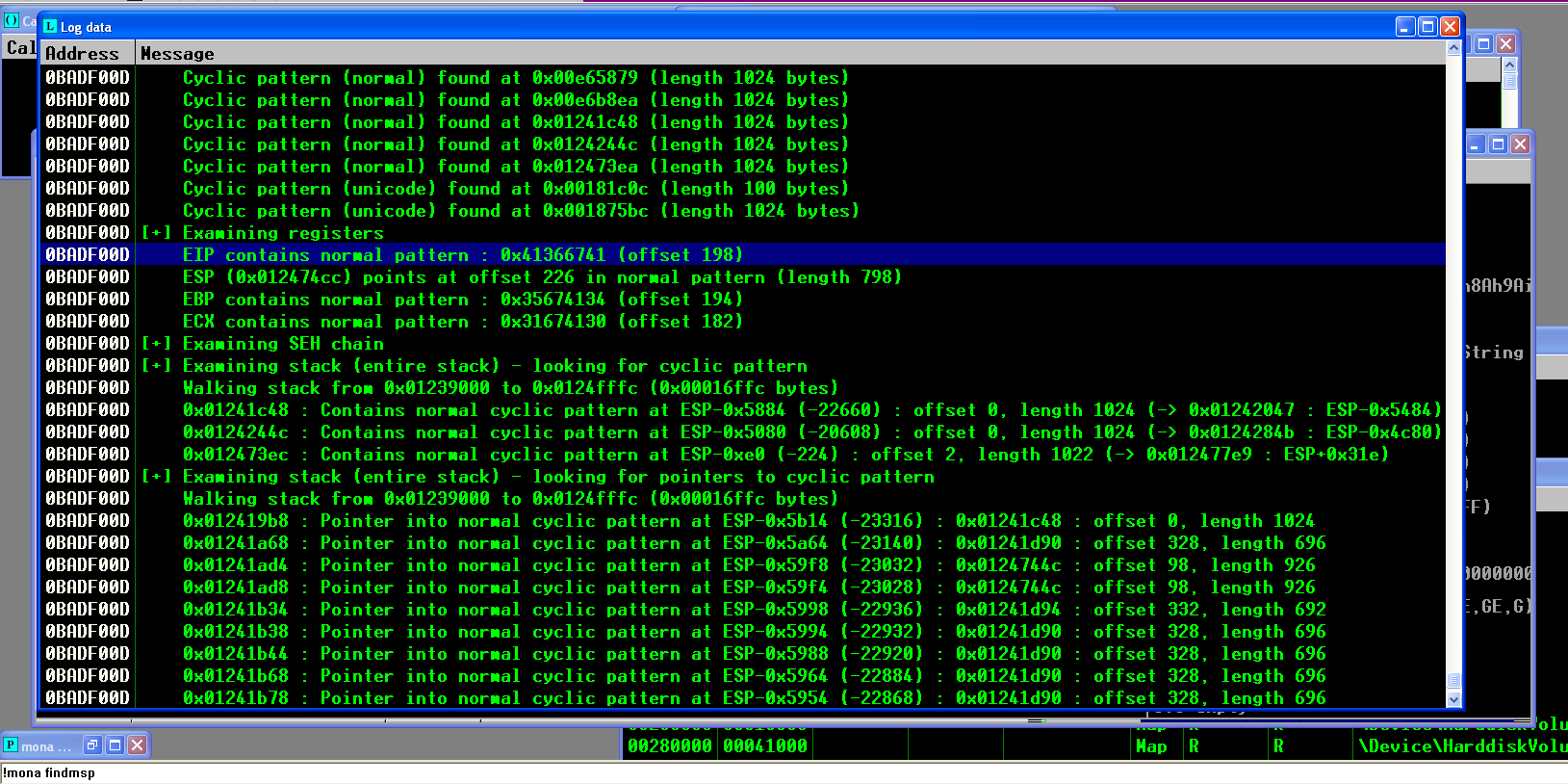Select the pointer row for address 0x012419b8
This screenshot has width=1568, height=784.
tap(742, 520)
